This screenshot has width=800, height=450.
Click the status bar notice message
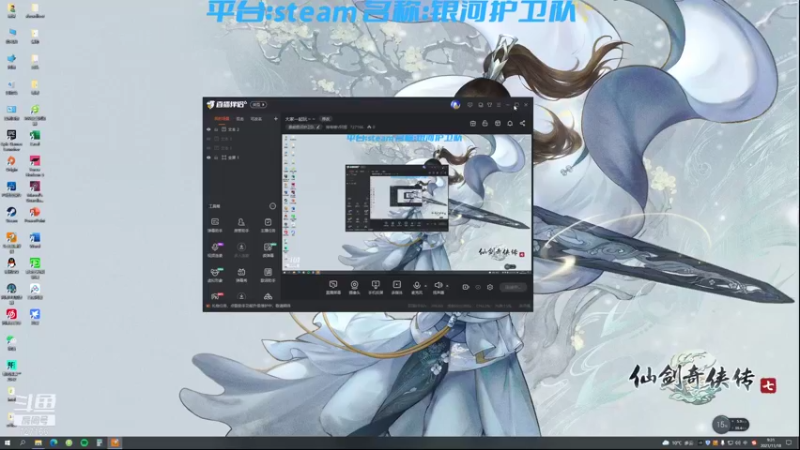[250, 306]
